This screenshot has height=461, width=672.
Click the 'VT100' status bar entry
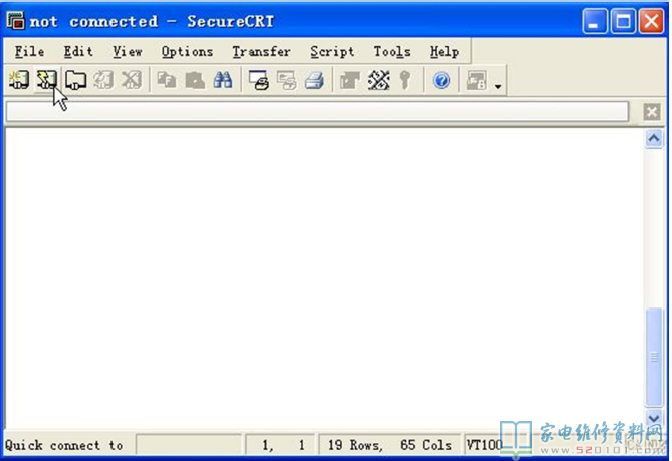pos(484,445)
